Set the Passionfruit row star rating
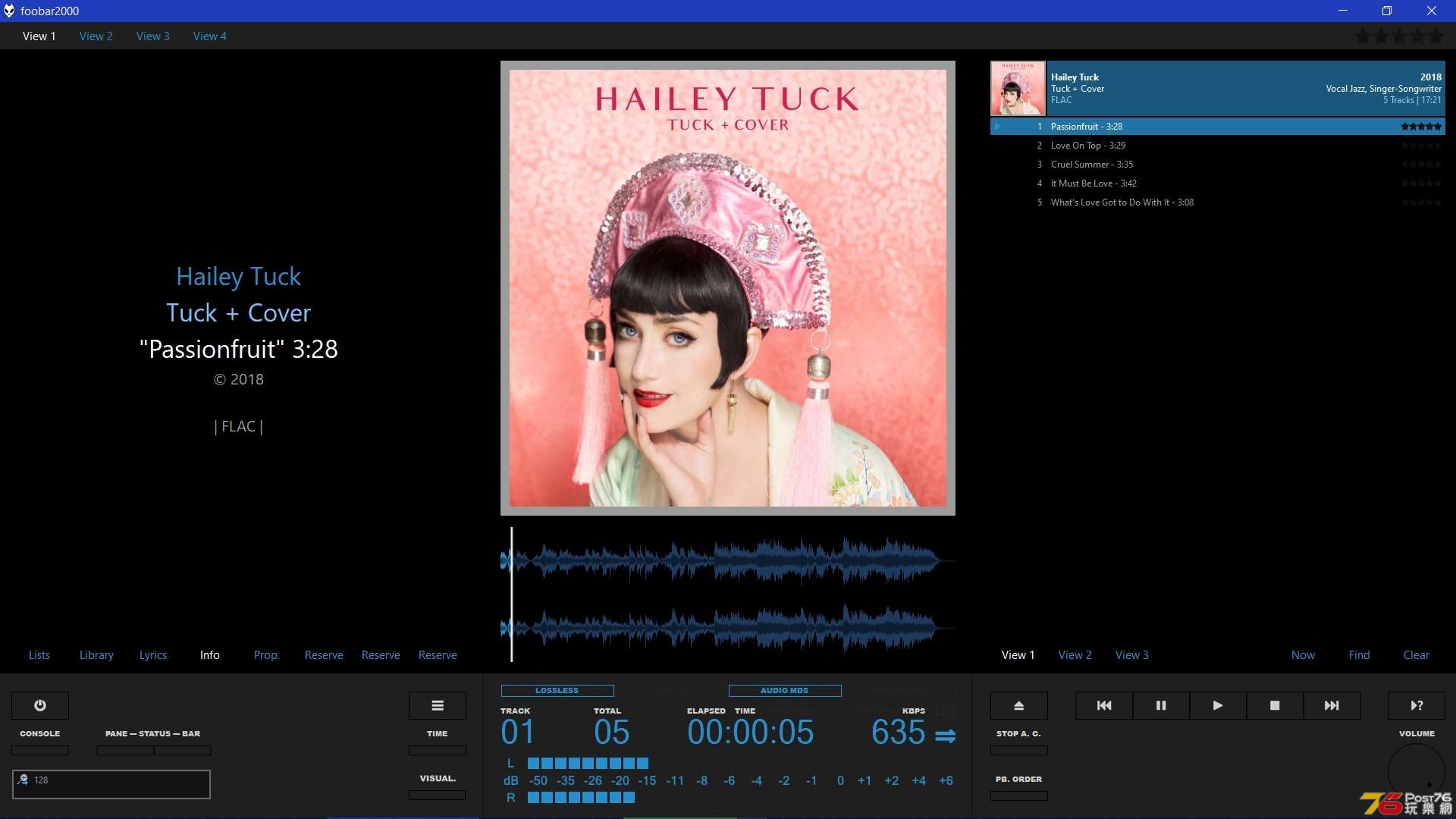 (1421, 127)
